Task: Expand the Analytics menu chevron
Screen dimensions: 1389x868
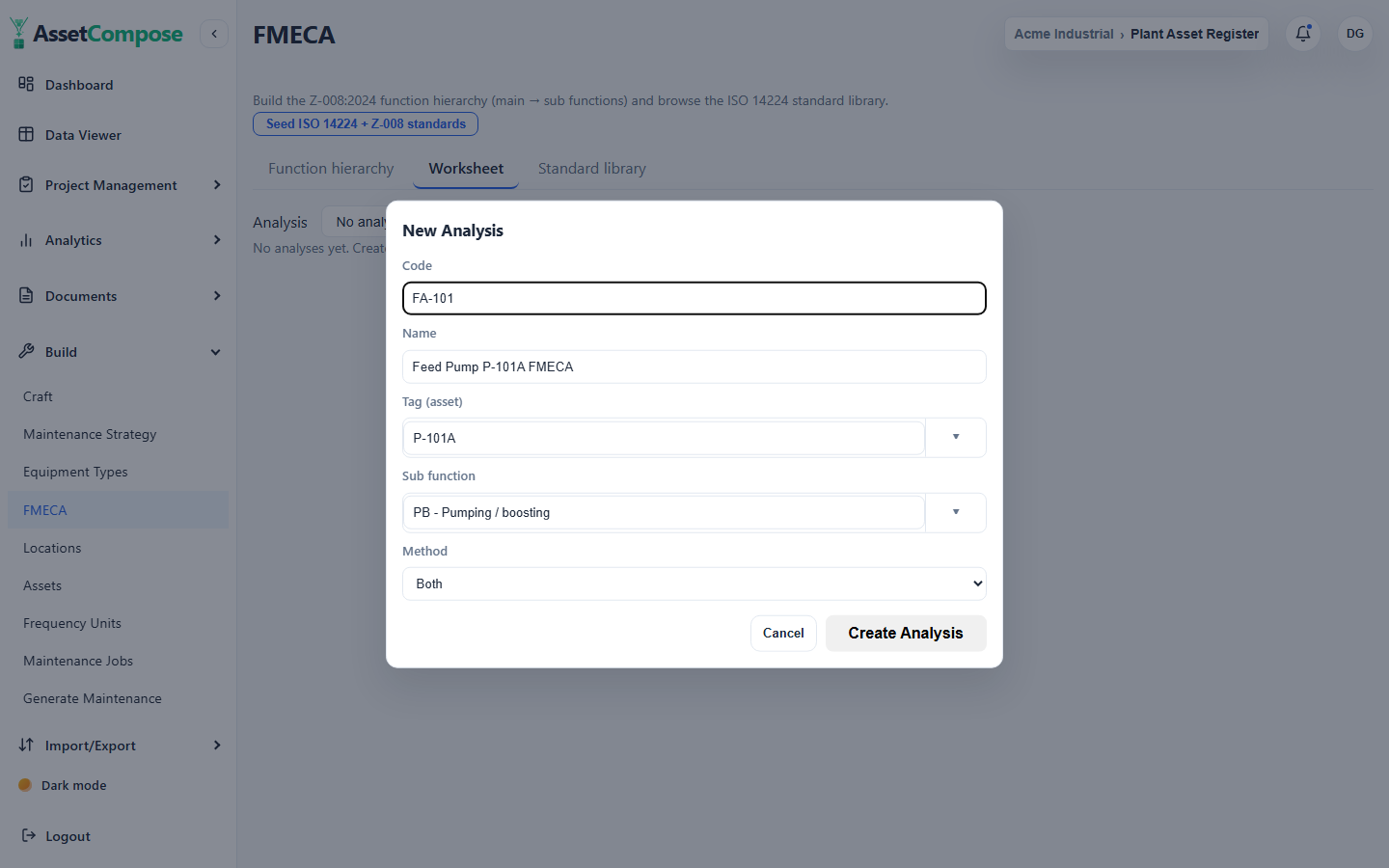Action: [217, 240]
